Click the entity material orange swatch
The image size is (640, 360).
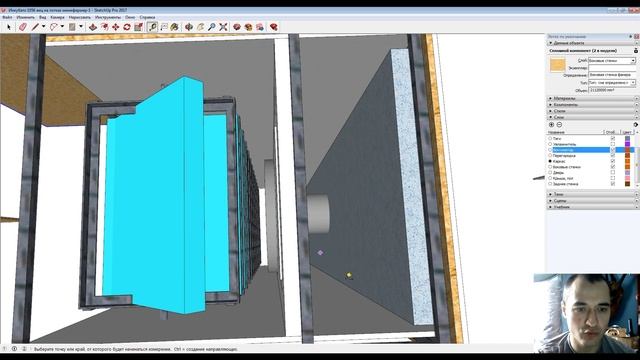click(557, 65)
